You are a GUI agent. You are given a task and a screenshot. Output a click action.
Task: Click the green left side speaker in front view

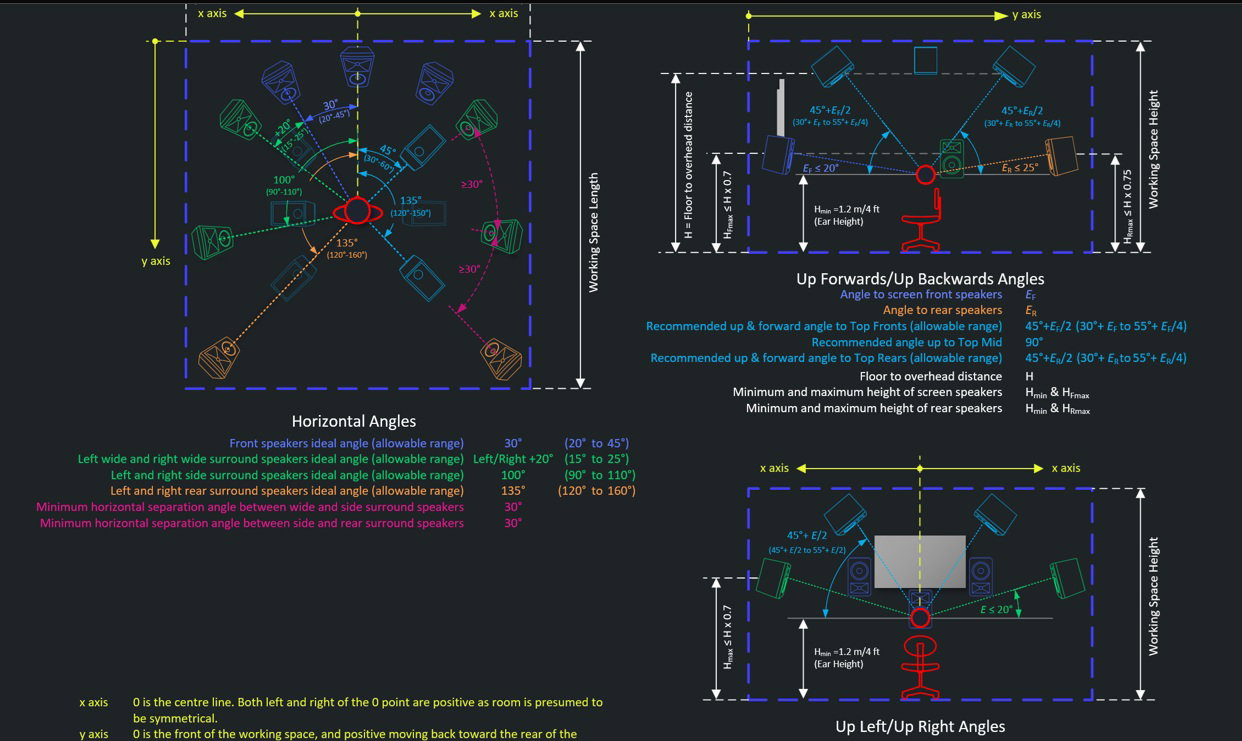coord(774,580)
